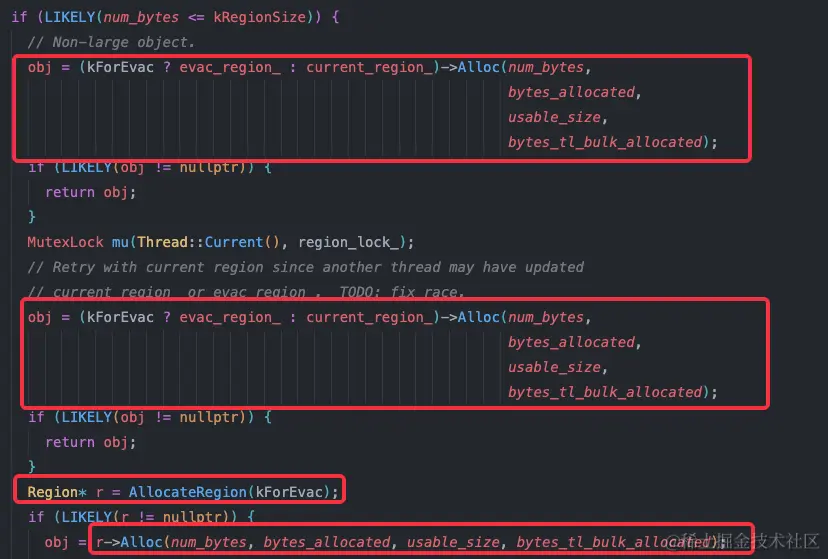
Task: Click the MutexLock type name
Action: point(65,242)
